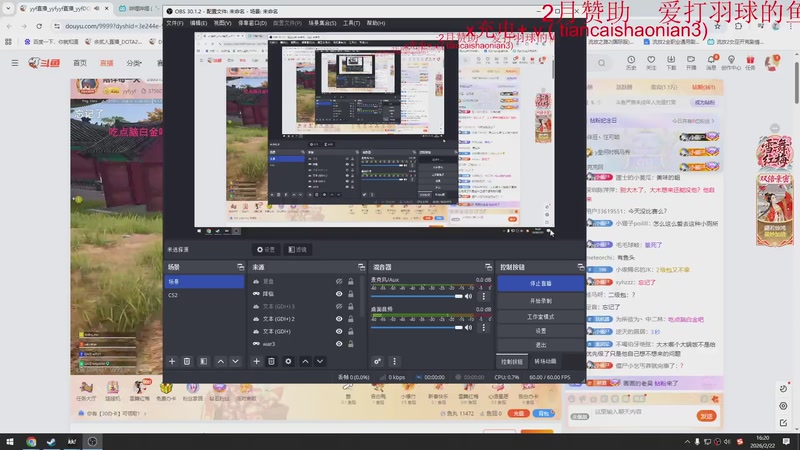The width and height of the screenshot is (800, 450).
Task: Move selected source down arrow
Action: click(320, 361)
